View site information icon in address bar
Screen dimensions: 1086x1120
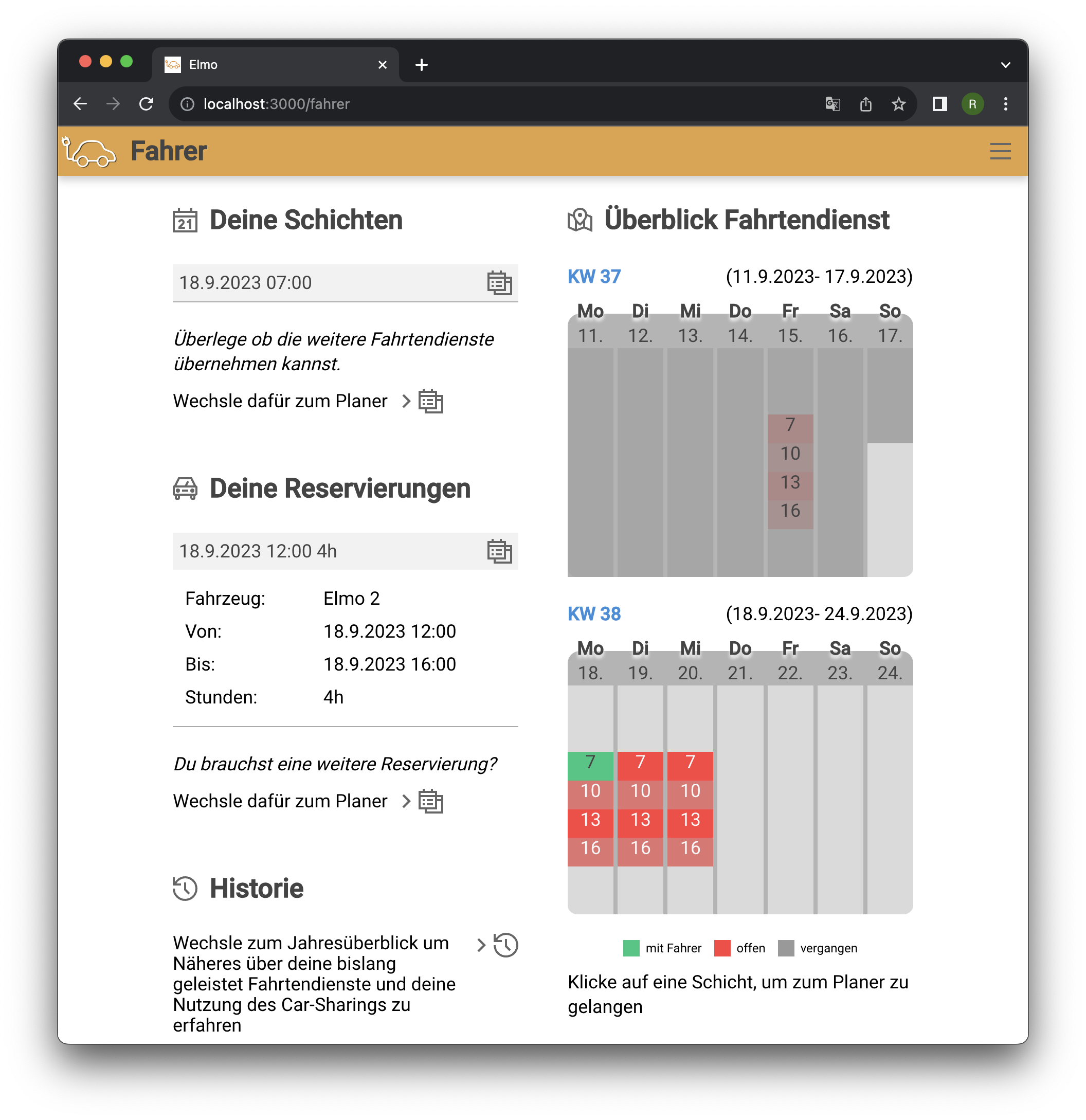187,104
